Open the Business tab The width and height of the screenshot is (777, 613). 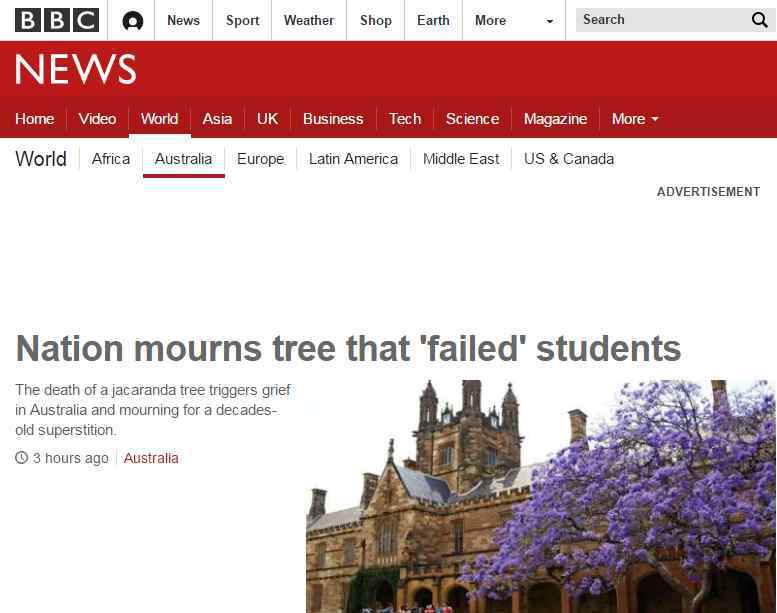point(333,119)
